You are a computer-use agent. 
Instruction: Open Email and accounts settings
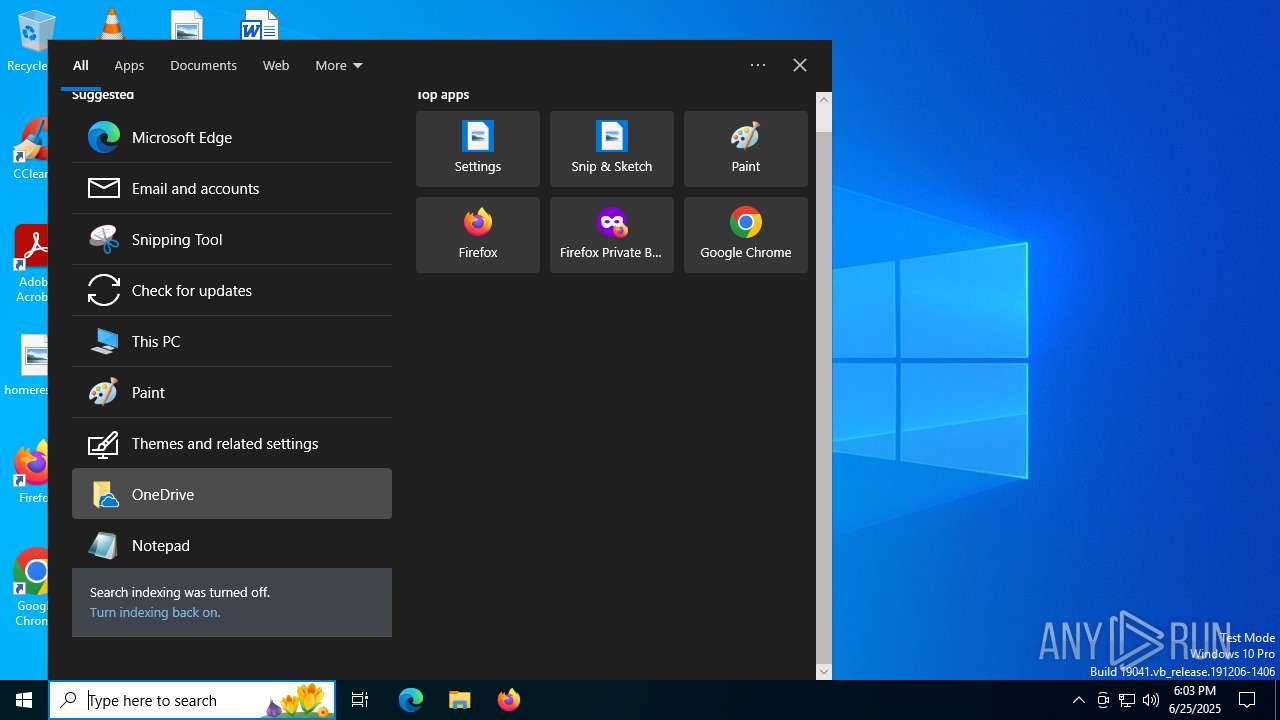click(x=232, y=188)
